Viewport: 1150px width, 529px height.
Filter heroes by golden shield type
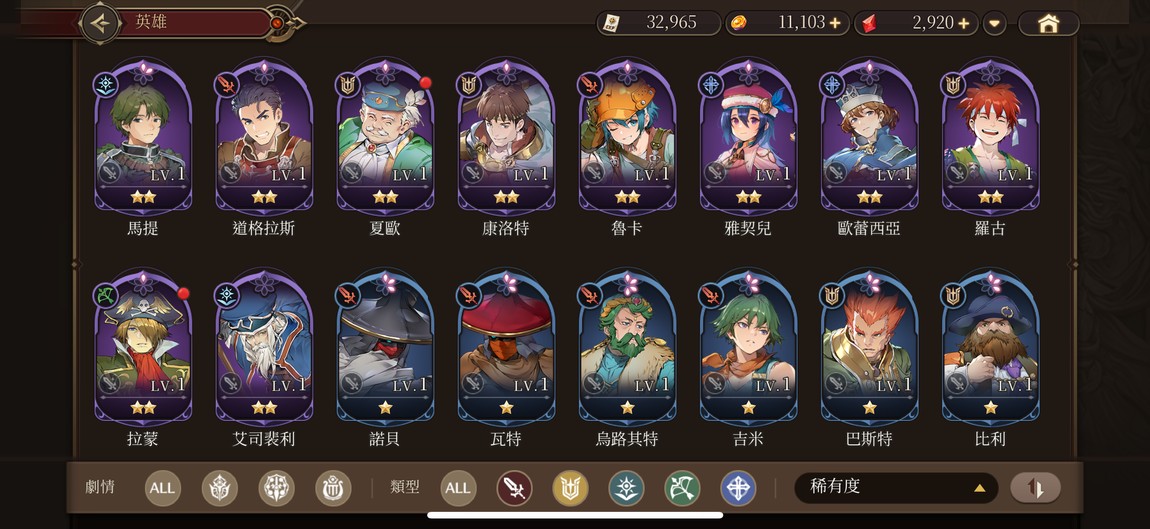[571, 489]
